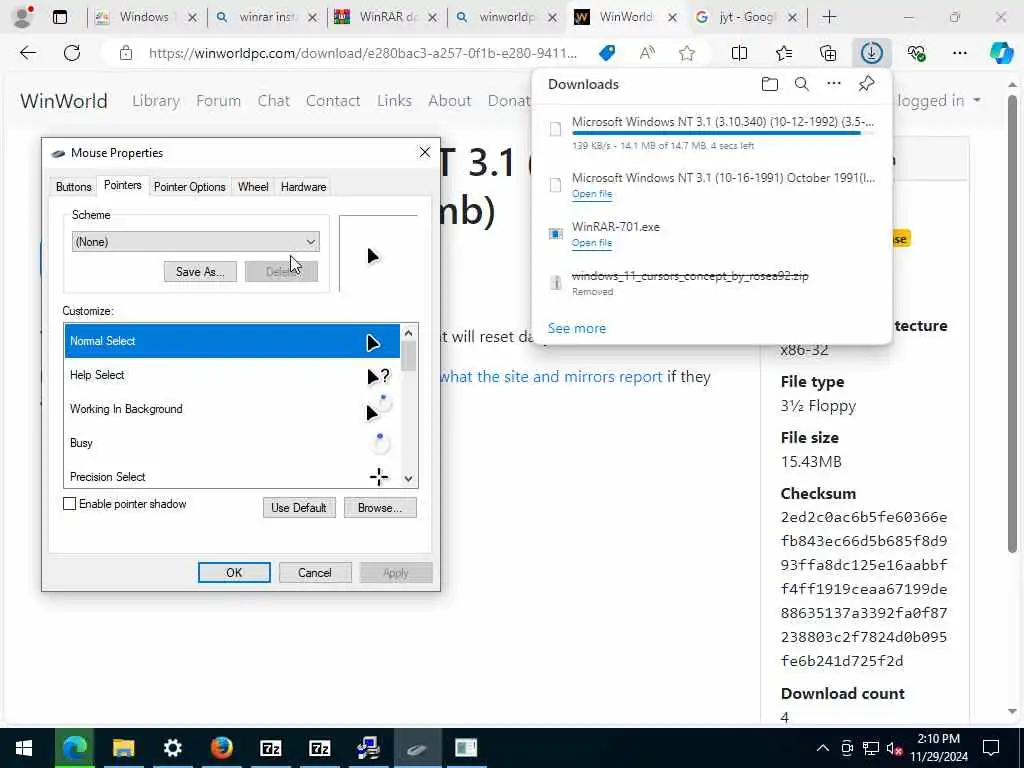1024x768 pixels.
Task: Open Windows Start menu
Action: [24, 748]
